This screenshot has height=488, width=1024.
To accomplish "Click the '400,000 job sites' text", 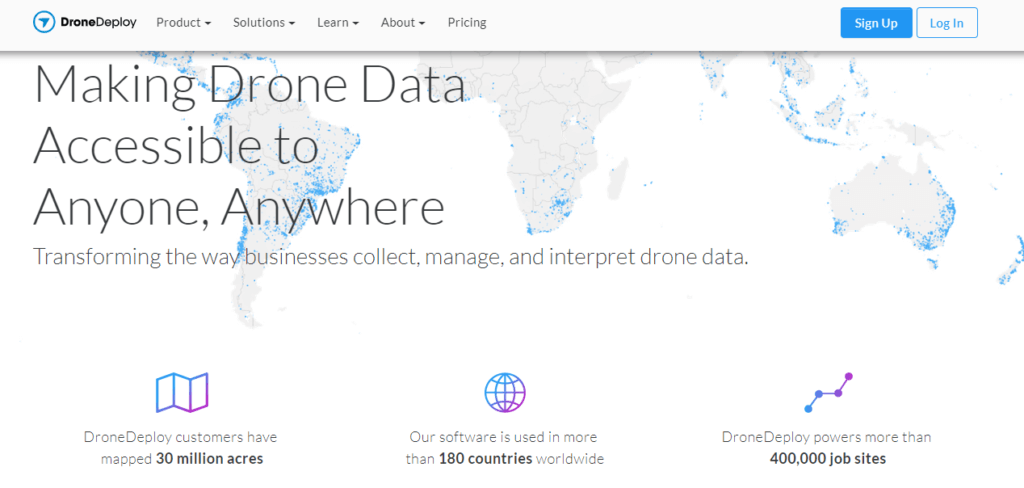I will point(828,459).
